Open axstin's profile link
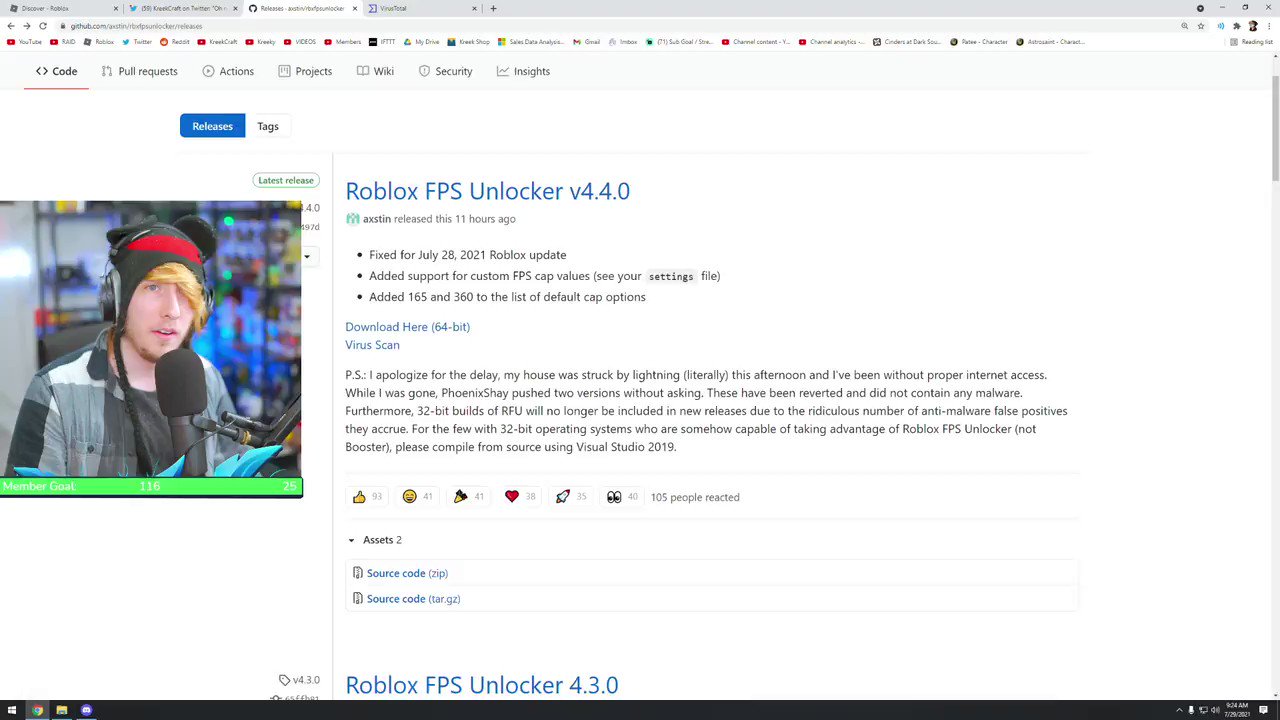1280x720 pixels. (377, 219)
